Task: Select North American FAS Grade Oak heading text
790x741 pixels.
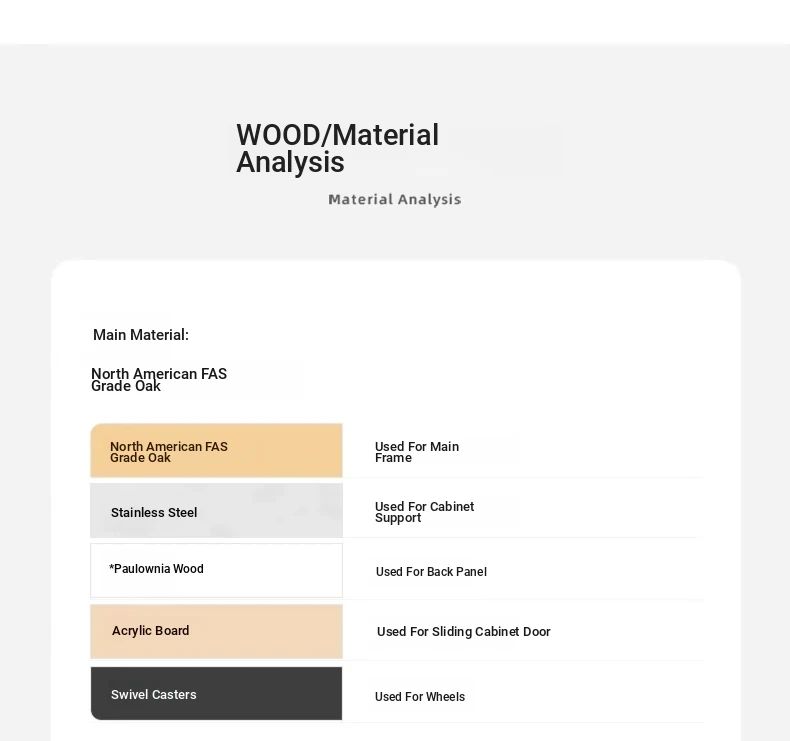Action: [159, 380]
